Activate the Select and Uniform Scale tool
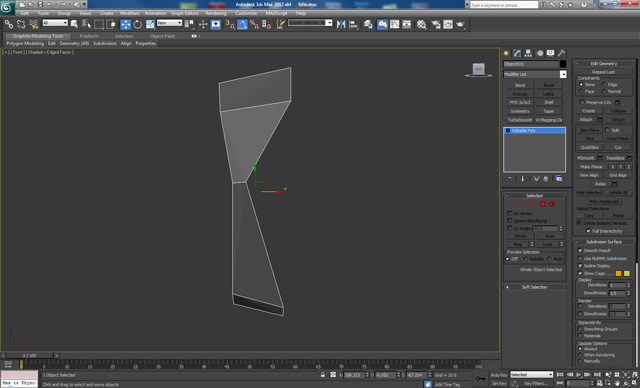This screenshot has width=640, height=388. pyautogui.click(x=150, y=24)
